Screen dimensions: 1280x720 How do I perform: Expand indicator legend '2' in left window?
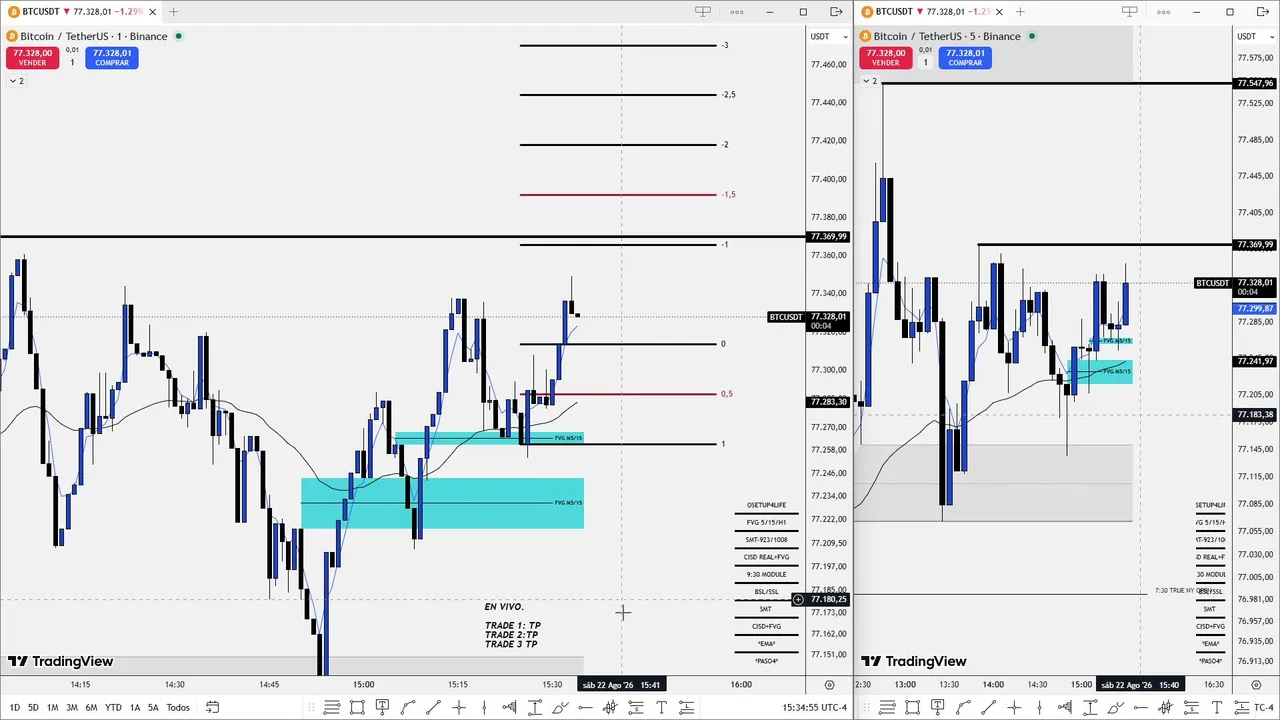click(16, 81)
